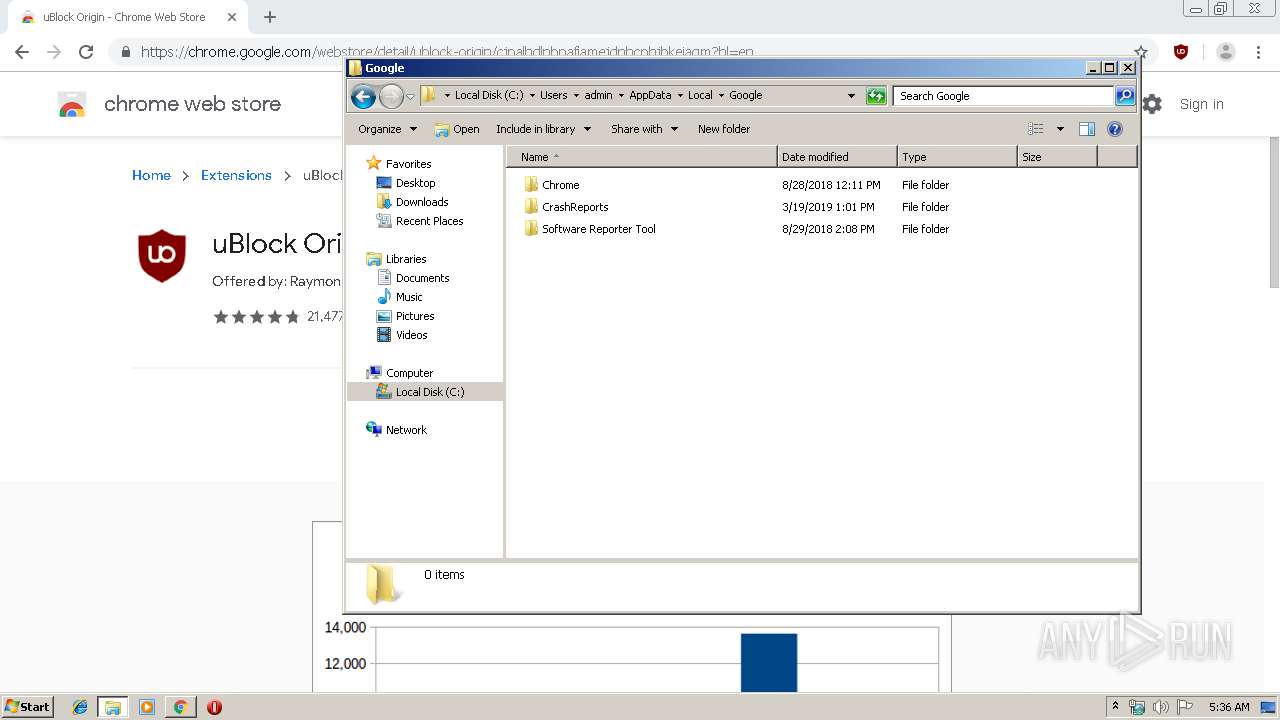Click the red Opera taskbar icon
This screenshot has width=1280, height=720.
(x=214, y=707)
